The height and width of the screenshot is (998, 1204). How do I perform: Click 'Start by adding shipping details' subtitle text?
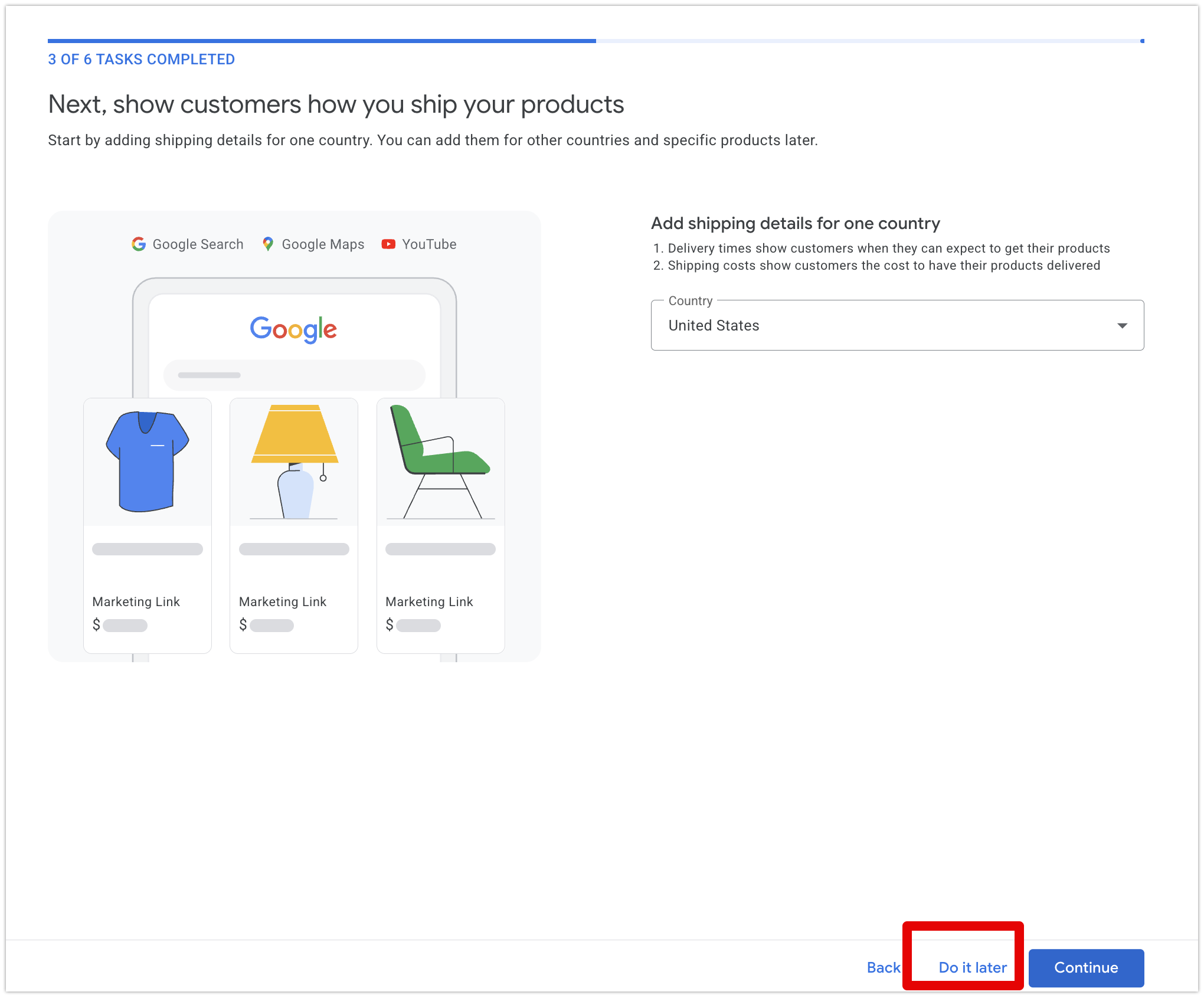[x=433, y=140]
